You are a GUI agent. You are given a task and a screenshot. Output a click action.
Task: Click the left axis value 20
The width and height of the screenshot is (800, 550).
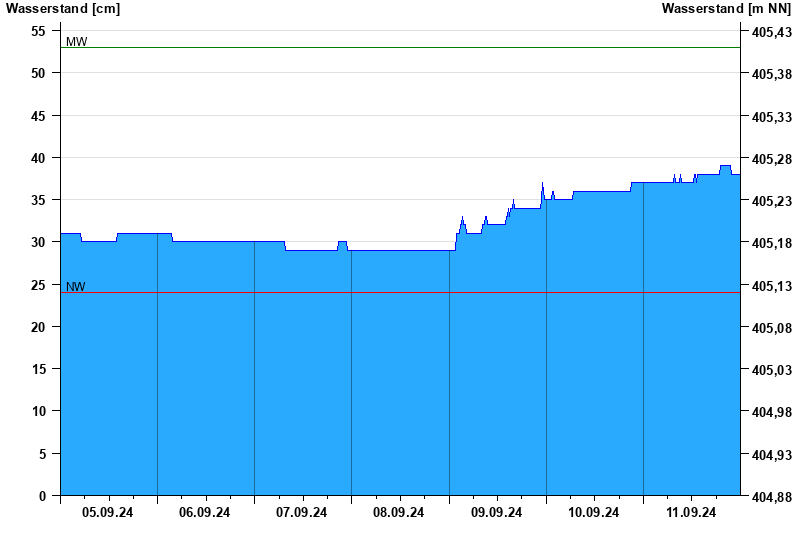coord(38,327)
